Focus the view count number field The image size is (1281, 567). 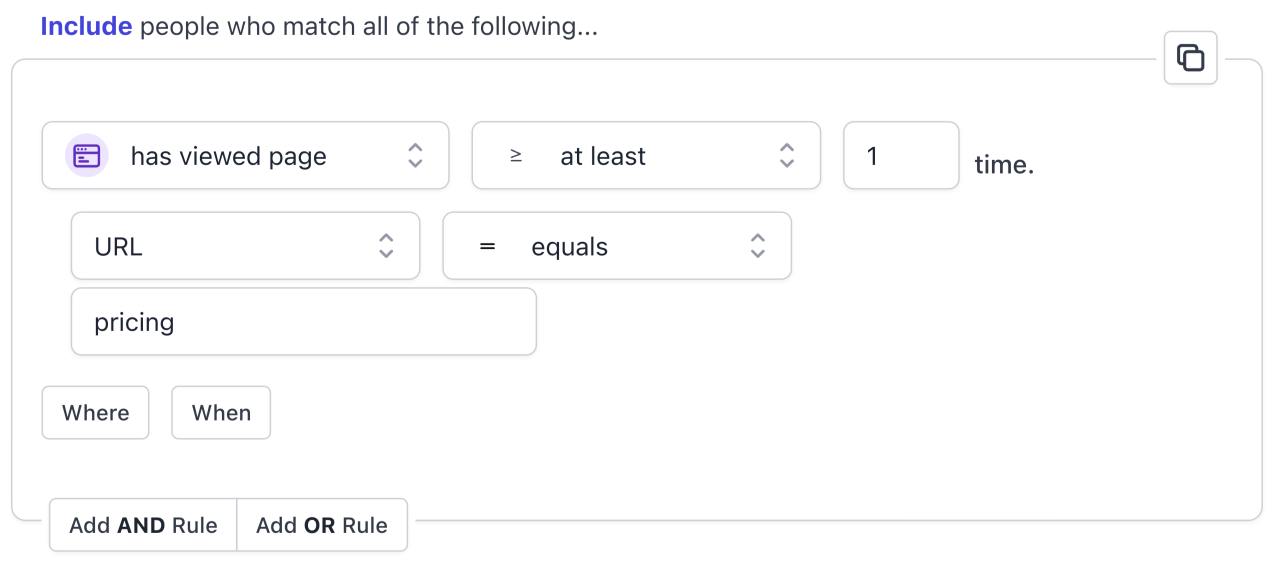[901, 156]
